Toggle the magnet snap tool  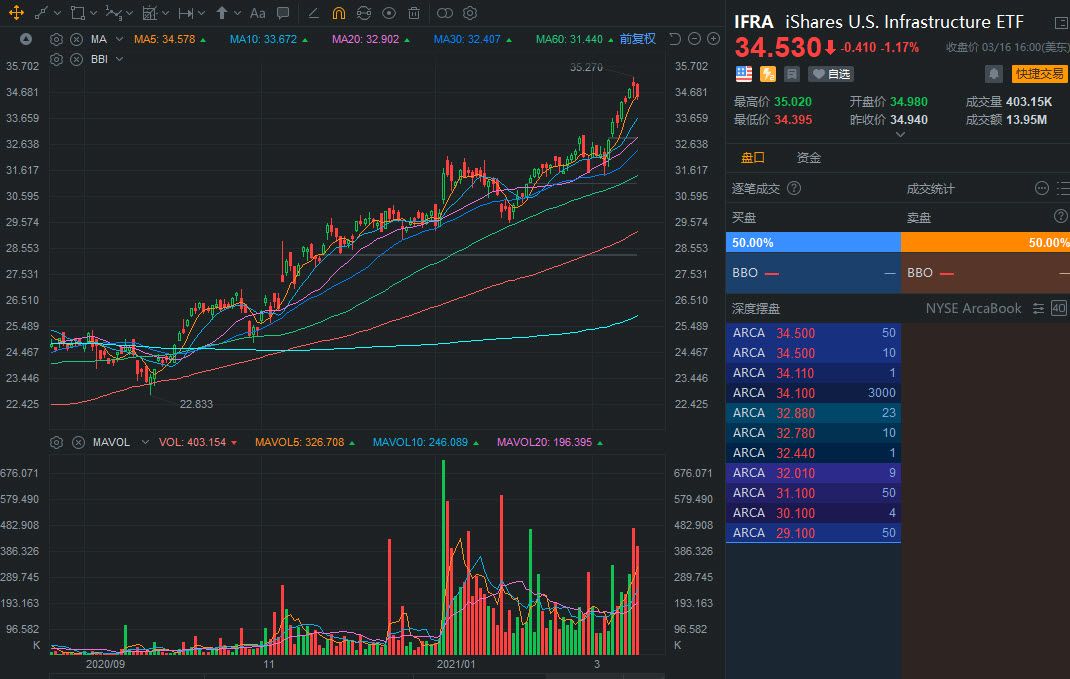pyautogui.click(x=338, y=13)
